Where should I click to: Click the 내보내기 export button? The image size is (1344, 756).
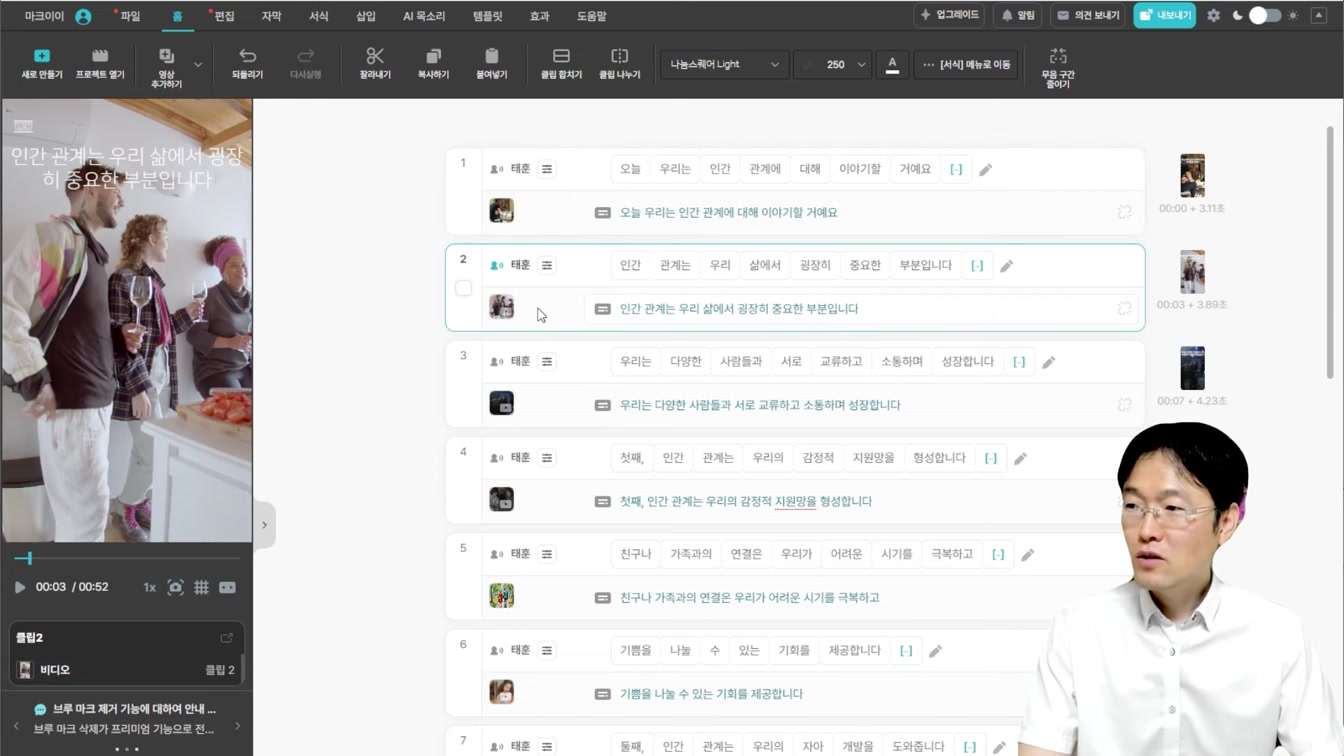pyautogui.click(x=1164, y=16)
